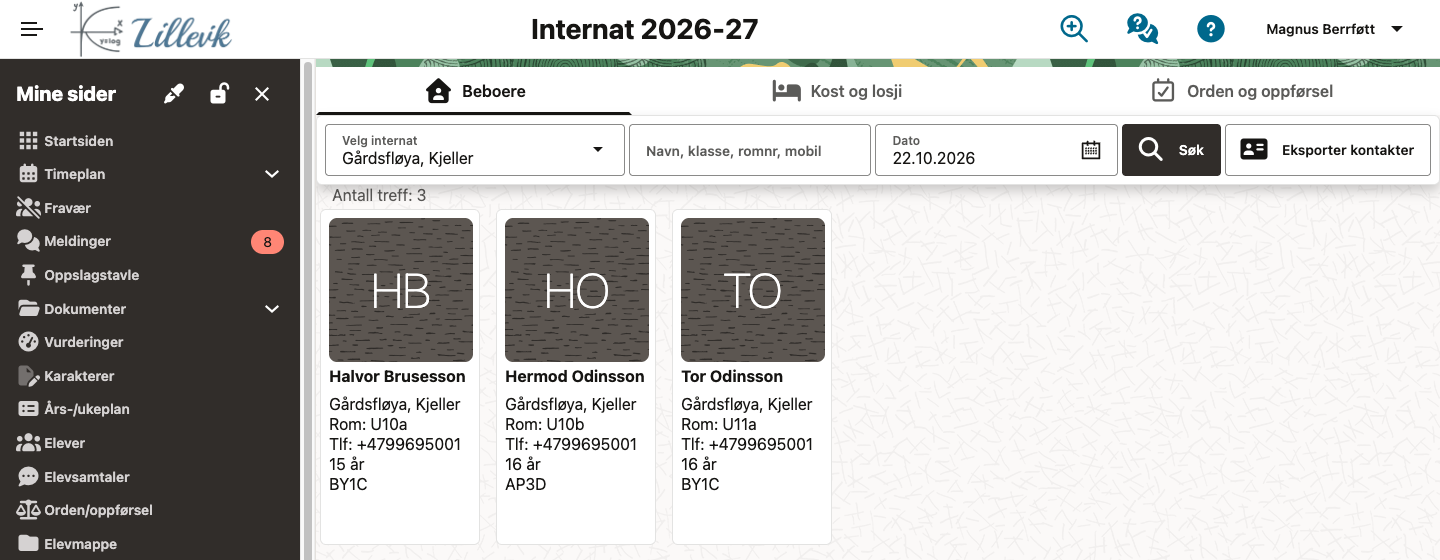Click the Oppslagstavle pushpin icon

[28, 275]
